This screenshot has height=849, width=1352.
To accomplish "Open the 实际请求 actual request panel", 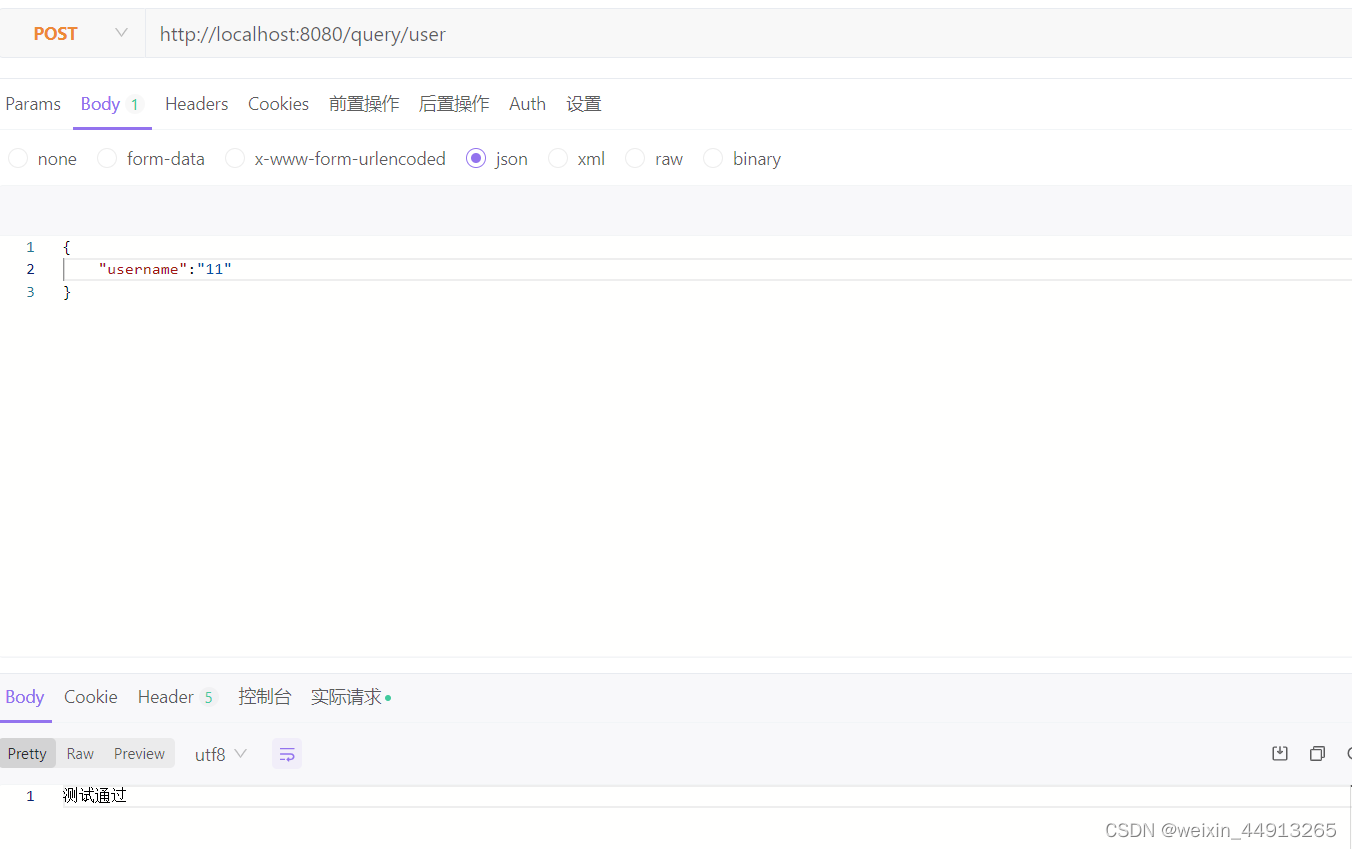I will (344, 696).
